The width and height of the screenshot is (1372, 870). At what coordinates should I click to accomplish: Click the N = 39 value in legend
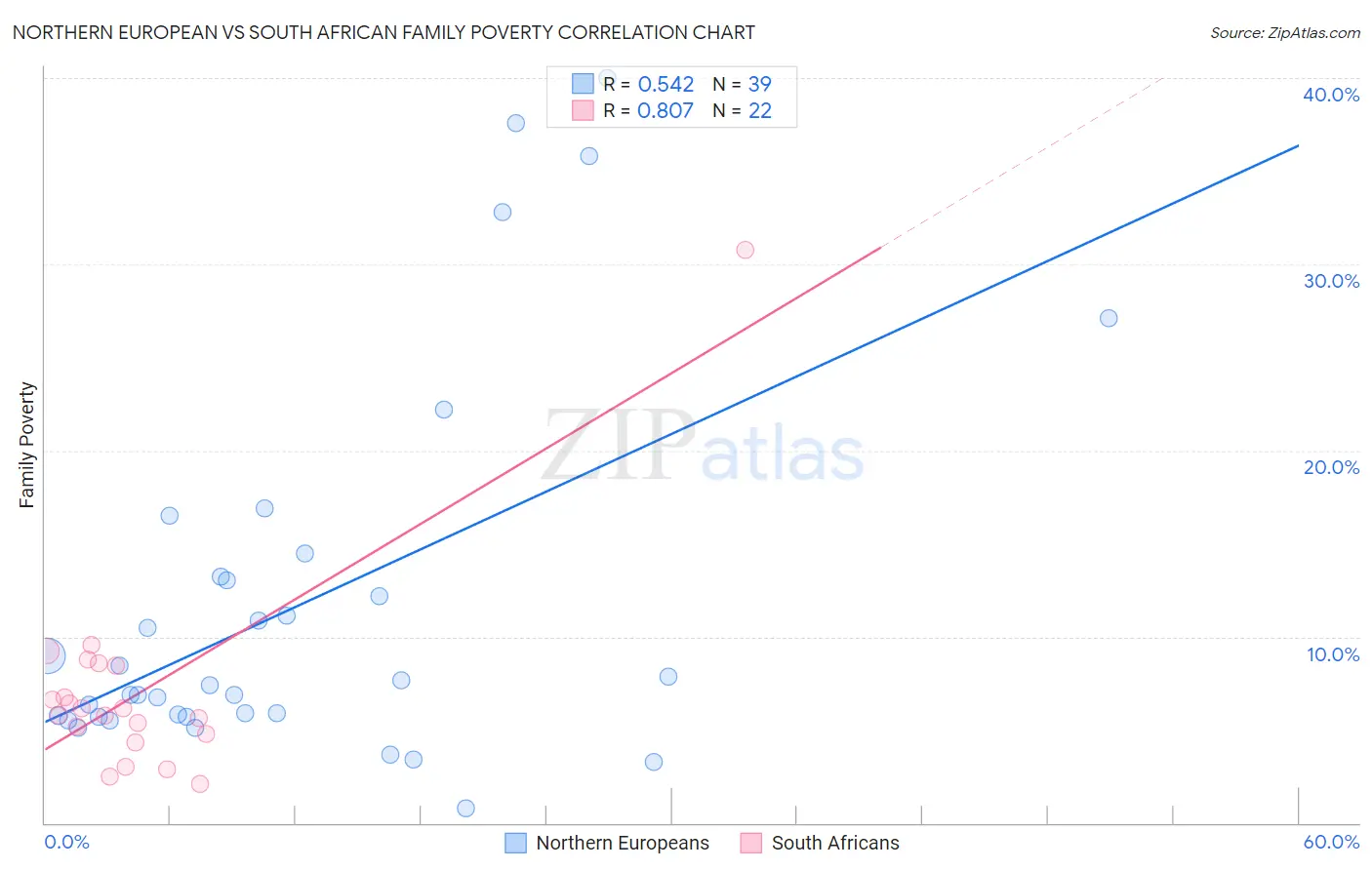742,84
